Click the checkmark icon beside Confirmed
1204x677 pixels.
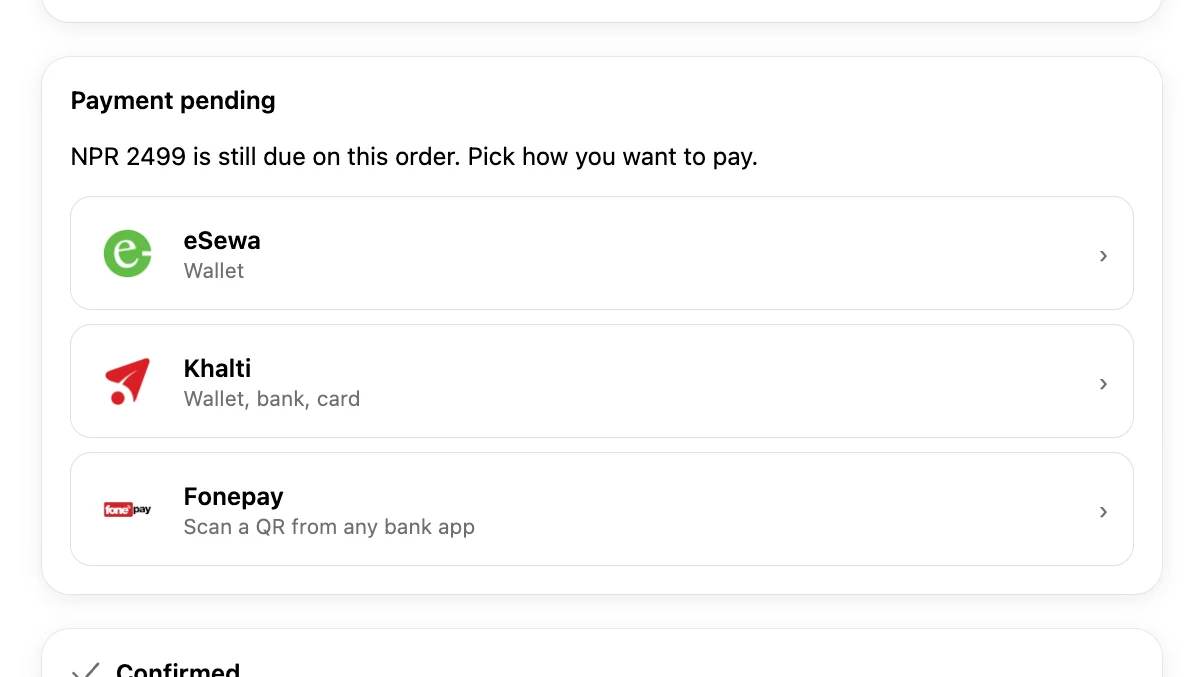coord(86,670)
